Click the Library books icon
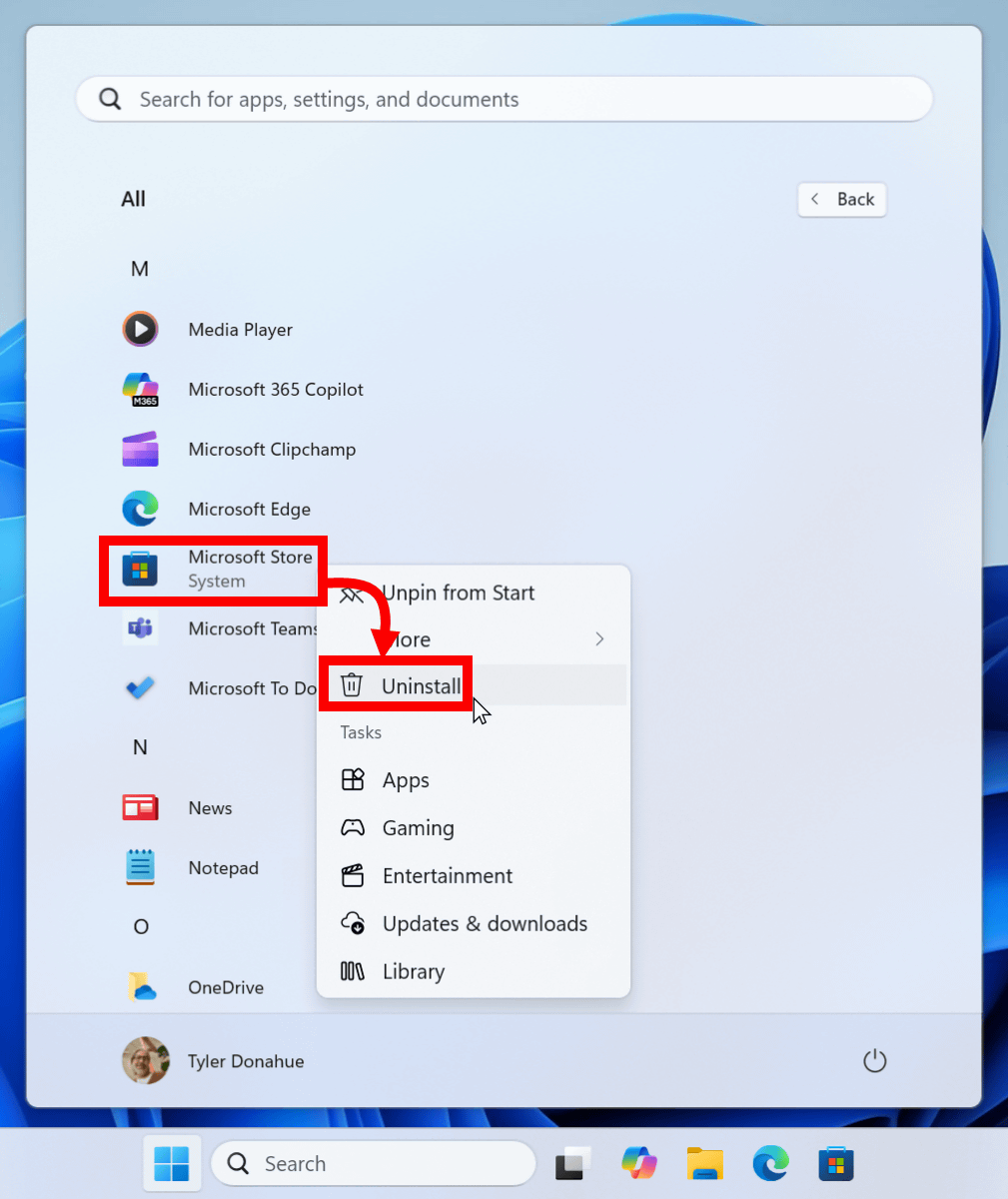This screenshot has height=1199, width=1008. (353, 971)
